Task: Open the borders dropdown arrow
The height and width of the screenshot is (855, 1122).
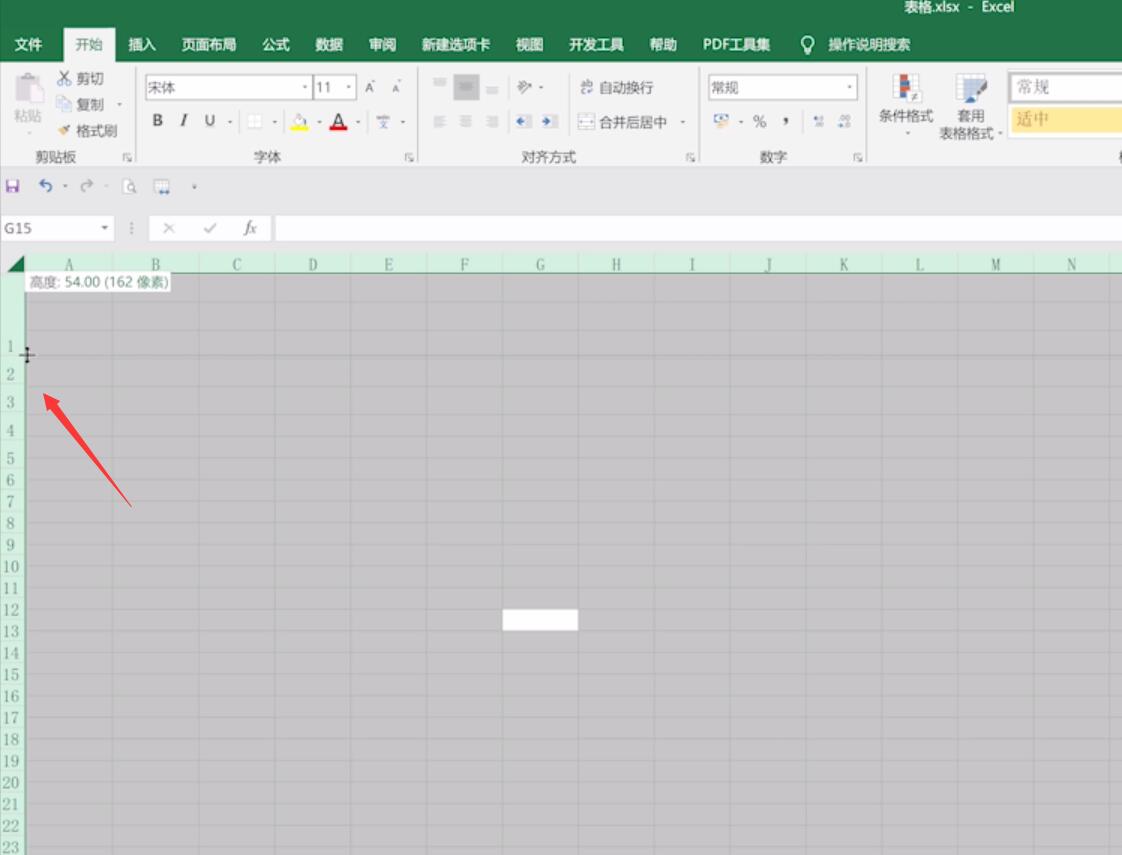Action: 275,122
